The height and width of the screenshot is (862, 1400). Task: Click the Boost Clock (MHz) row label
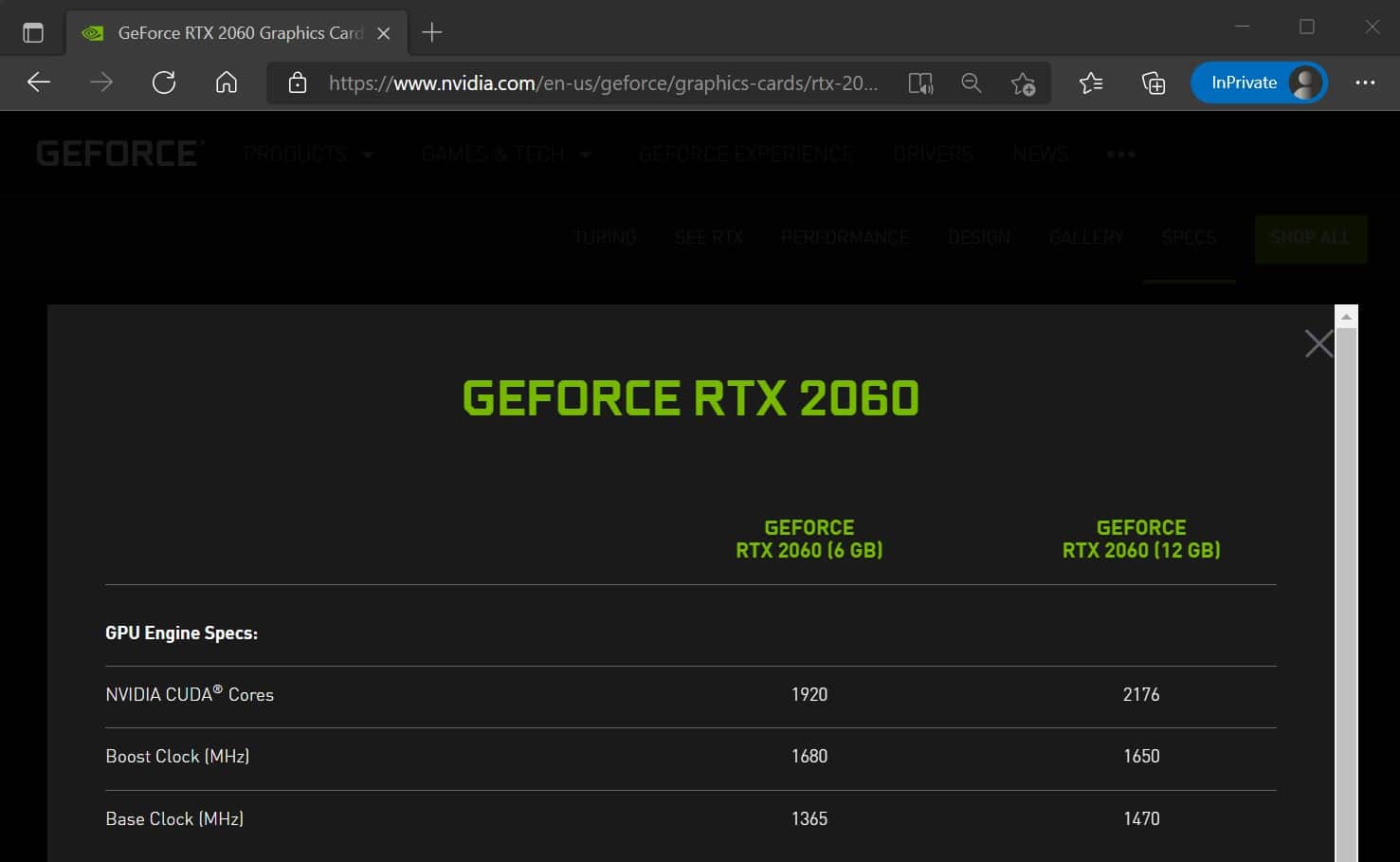177,756
